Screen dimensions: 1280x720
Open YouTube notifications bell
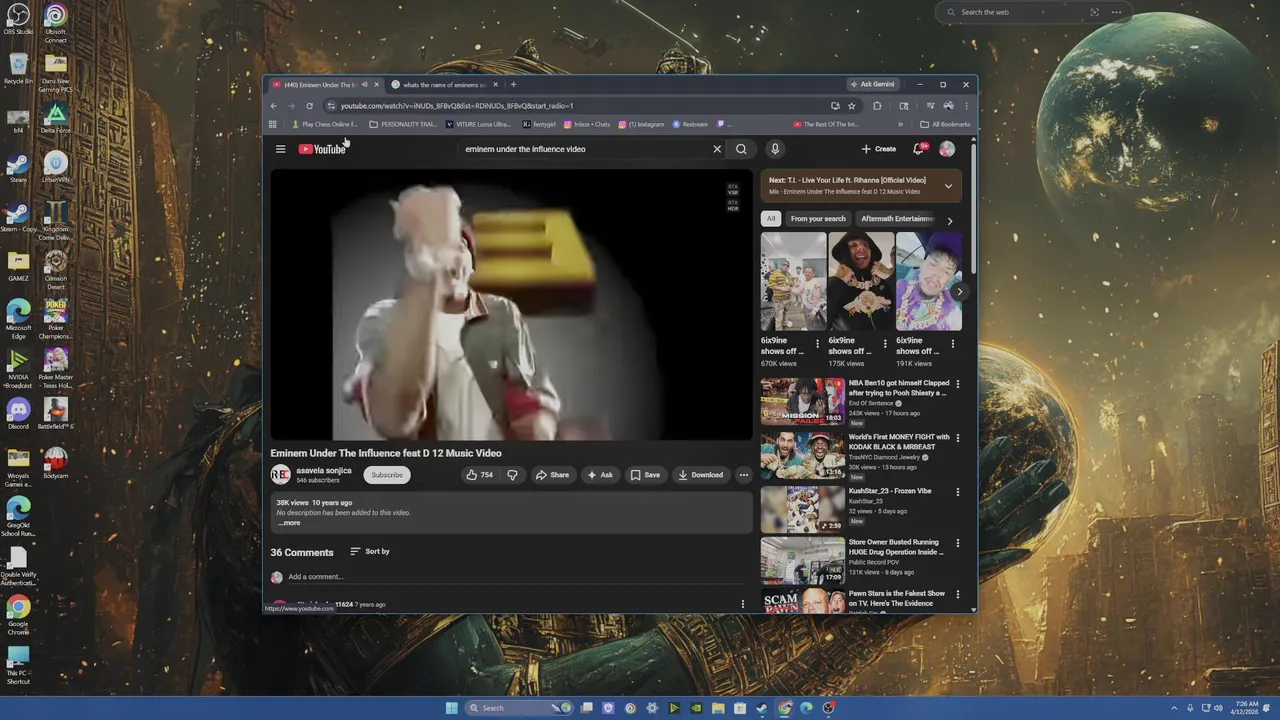pos(918,149)
